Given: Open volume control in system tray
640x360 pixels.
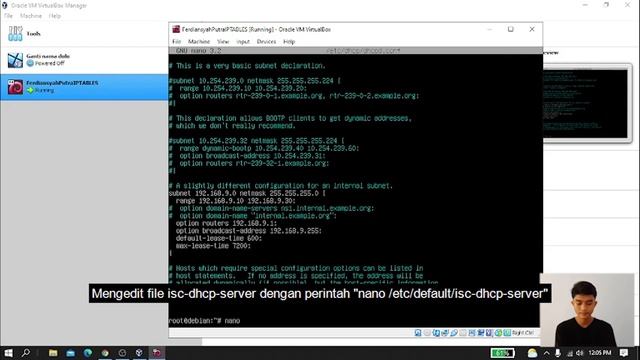Looking at the screenshot, I should pyautogui.click(x=580, y=353).
